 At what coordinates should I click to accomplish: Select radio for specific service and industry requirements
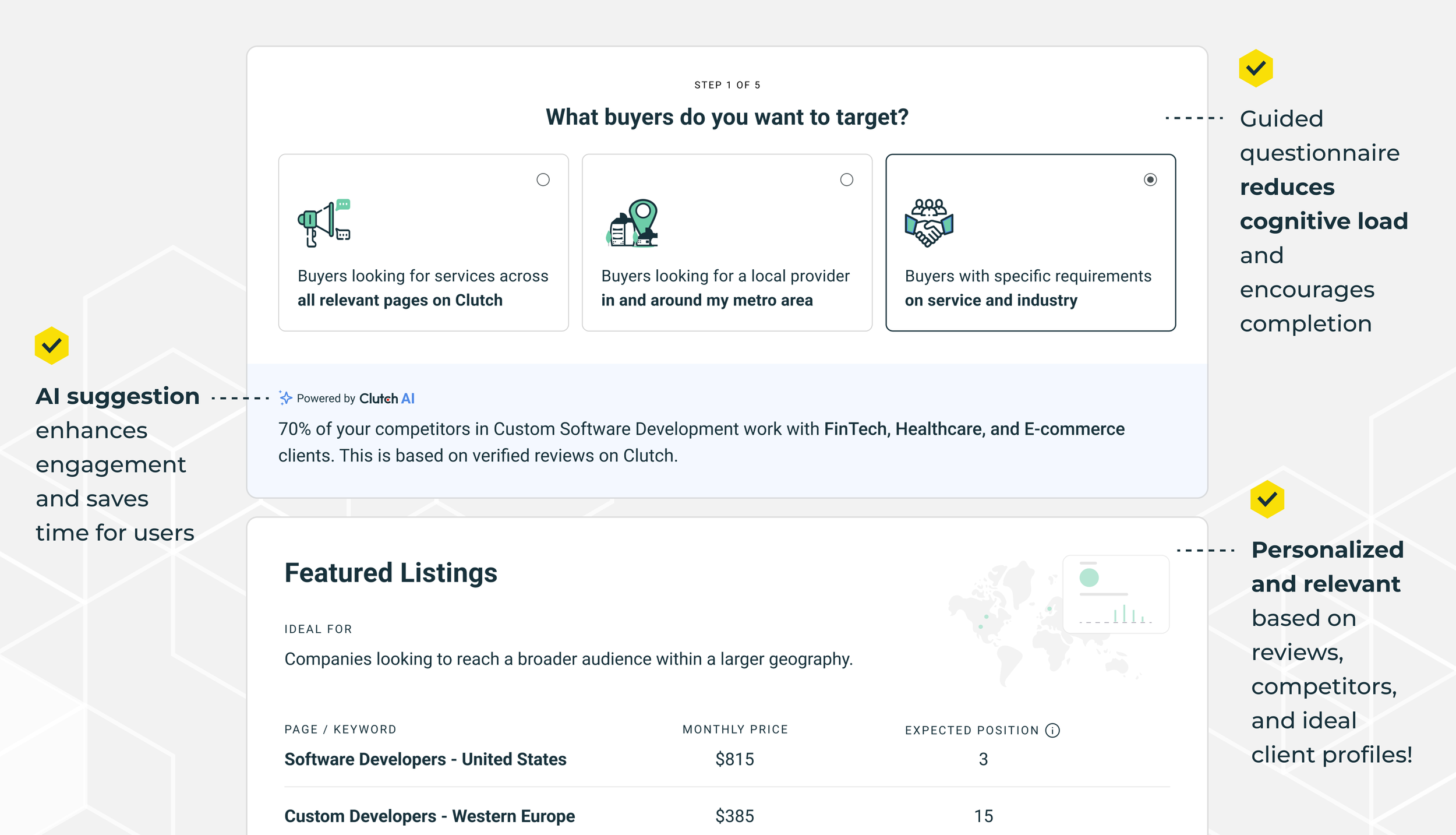(1150, 179)
